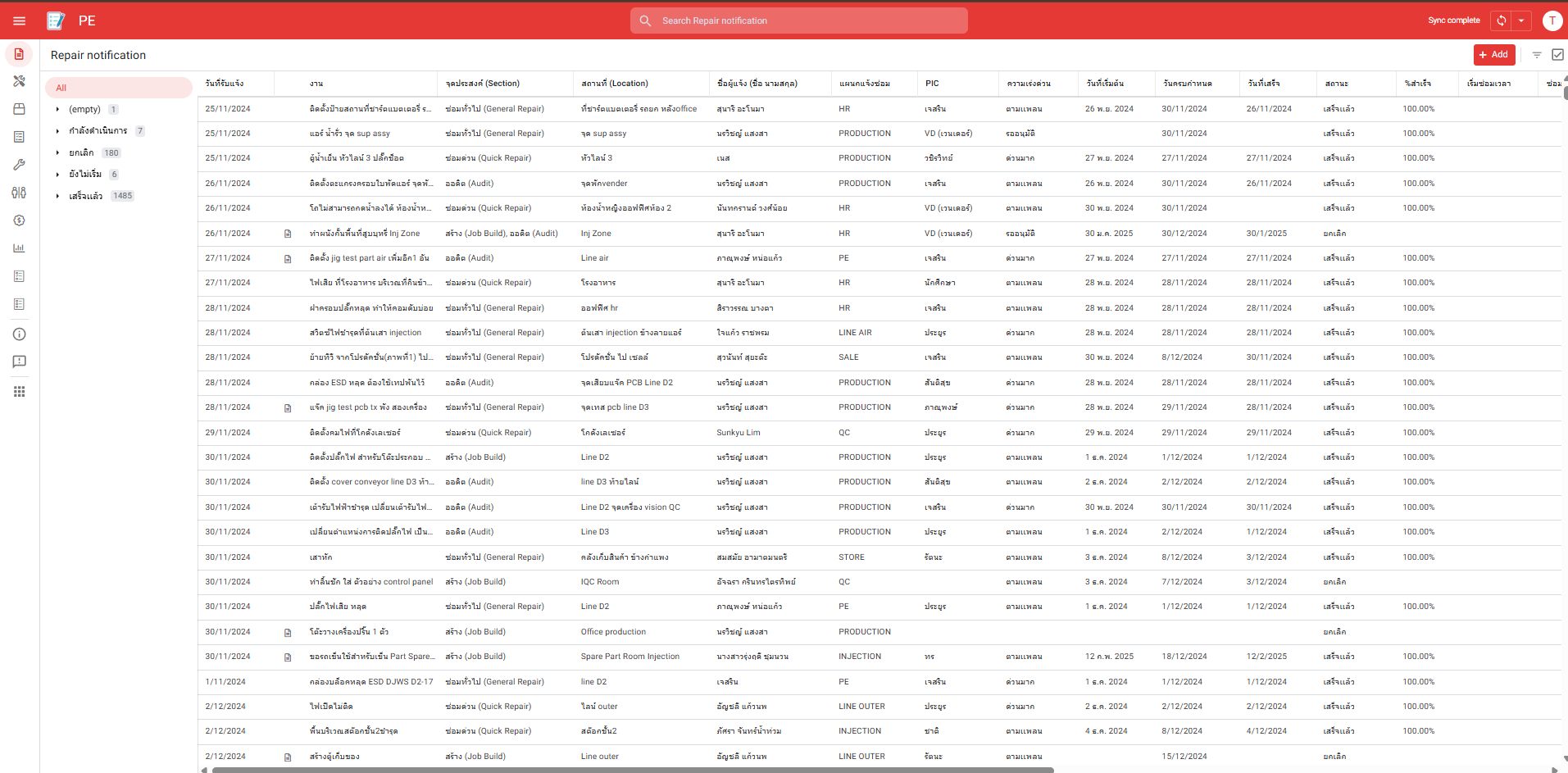Click the line D3 ท้ายไลน์ location cell

tap(610, 482)
